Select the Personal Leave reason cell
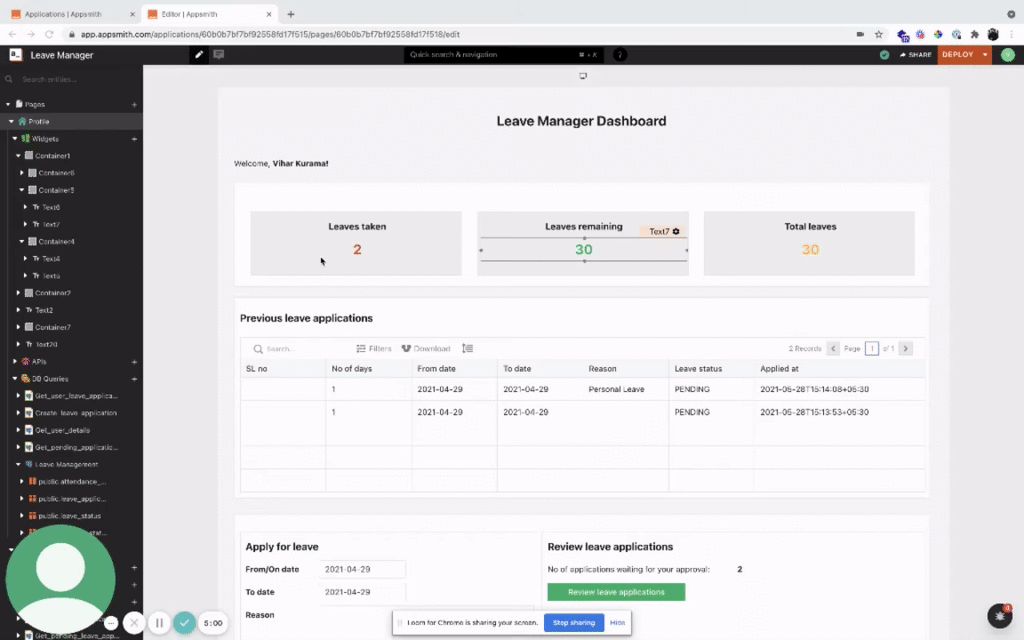Screen dimensions: 1024x640 pos(616,389)
